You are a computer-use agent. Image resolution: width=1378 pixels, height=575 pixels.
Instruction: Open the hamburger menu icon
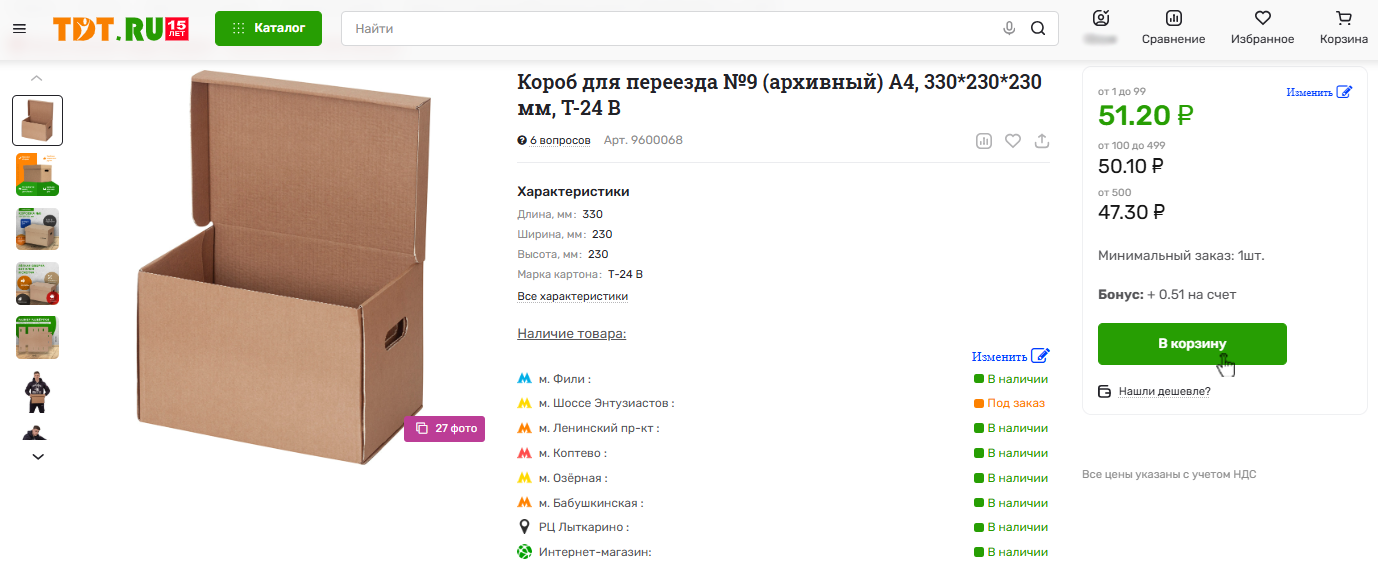pyautogui.click(x=19, y=28)
